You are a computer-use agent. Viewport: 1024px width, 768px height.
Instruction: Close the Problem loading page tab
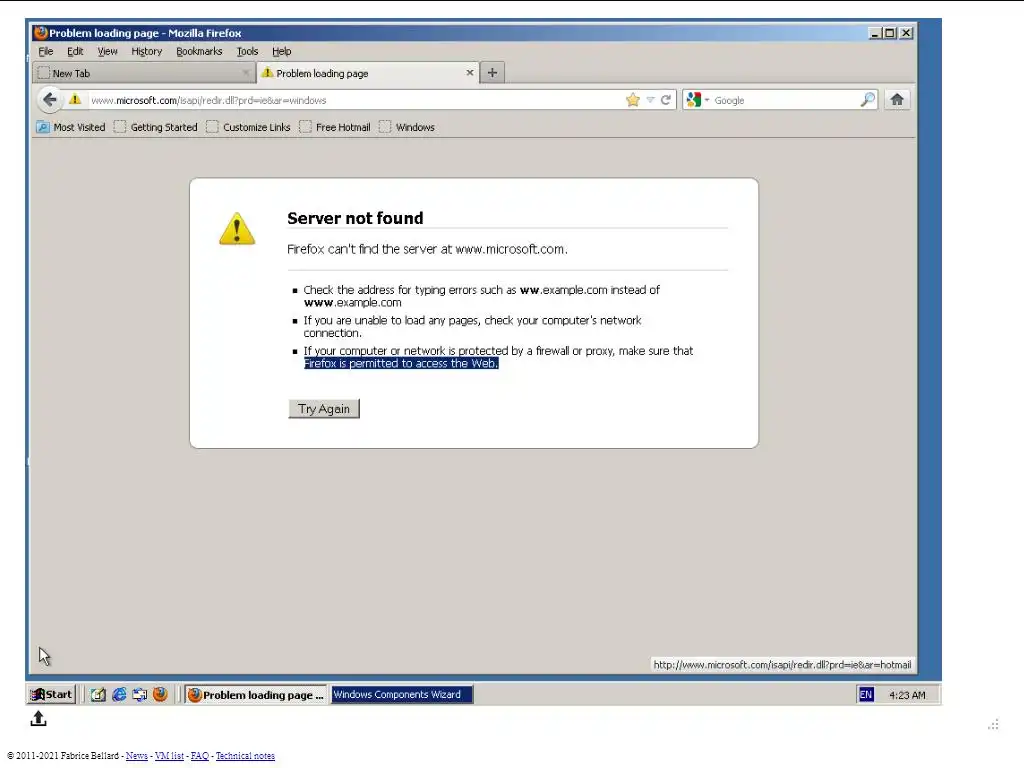470,73
